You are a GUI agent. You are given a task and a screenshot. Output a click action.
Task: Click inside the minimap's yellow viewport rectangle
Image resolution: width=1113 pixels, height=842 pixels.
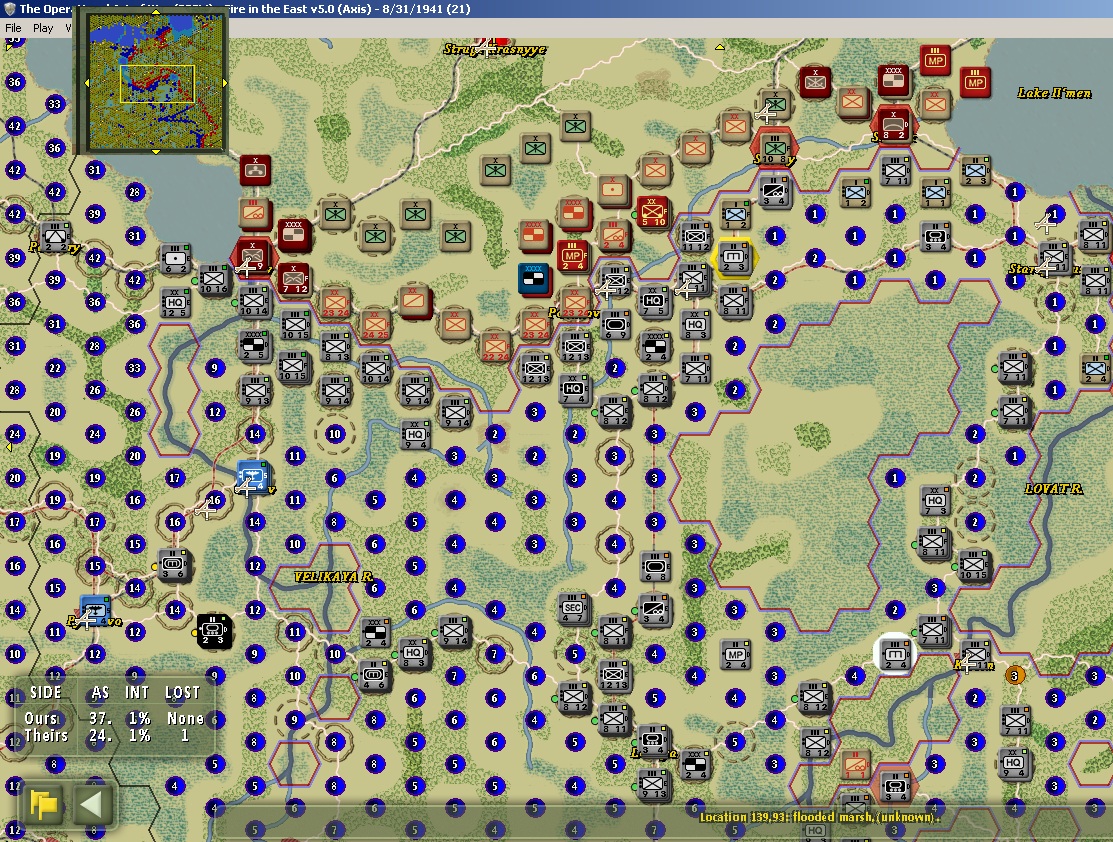[157, 84]
